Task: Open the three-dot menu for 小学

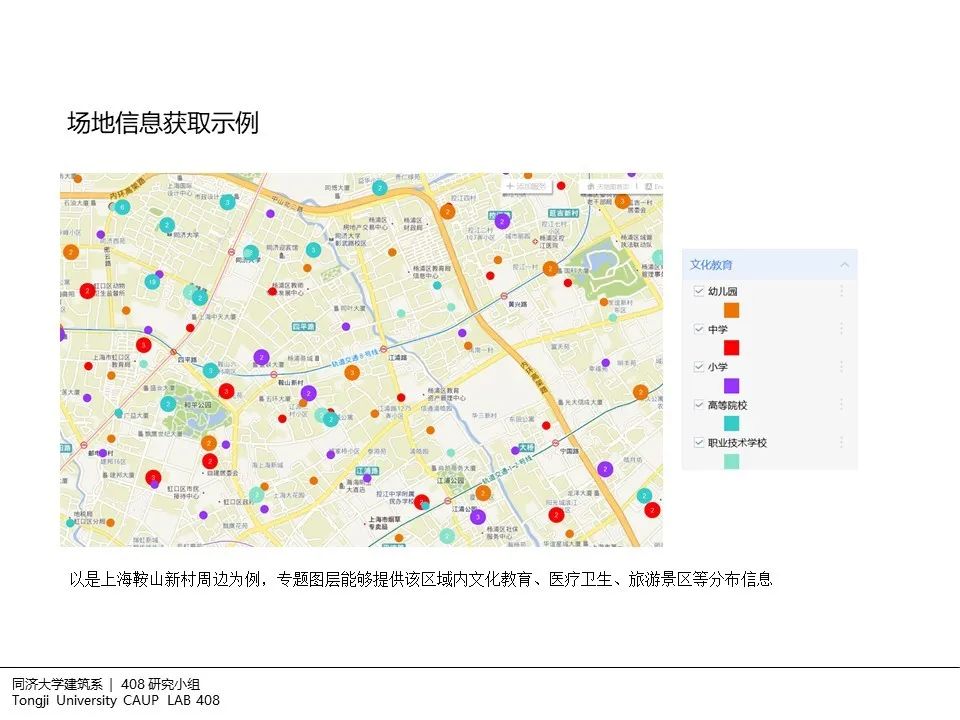Action: (x=841, y=367)
